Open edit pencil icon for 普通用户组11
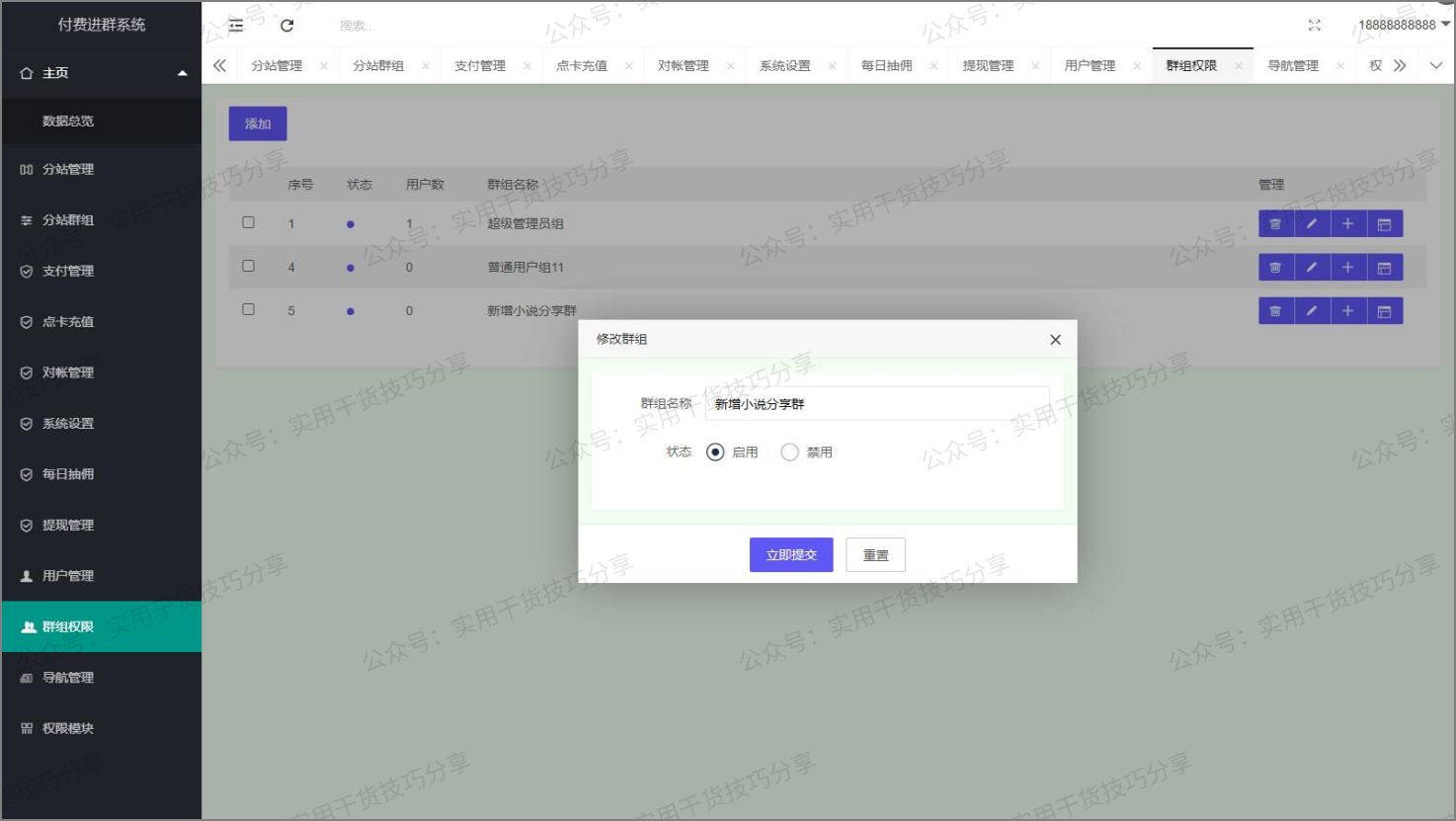The width and height of the screenshot is (1456, 821). [1311, 267]
